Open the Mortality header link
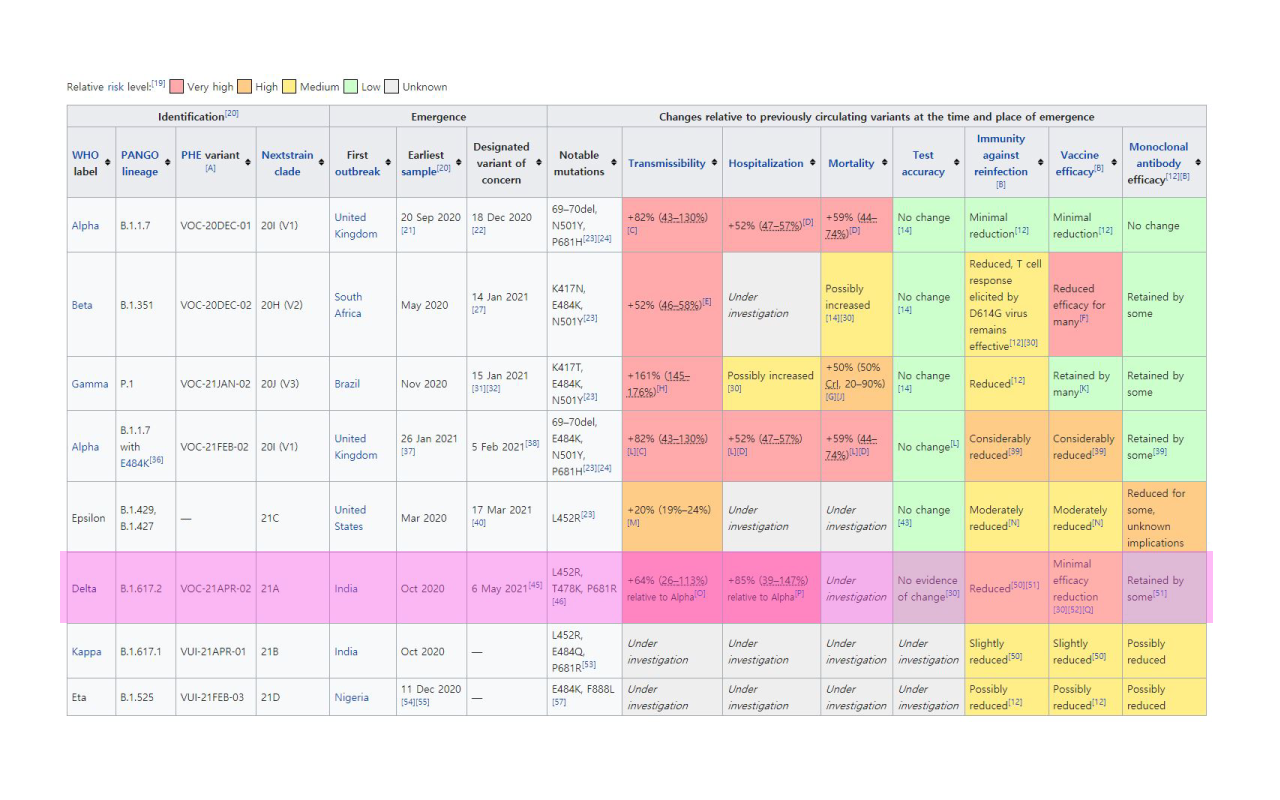 pyautogui.click(x=851, y=163)
